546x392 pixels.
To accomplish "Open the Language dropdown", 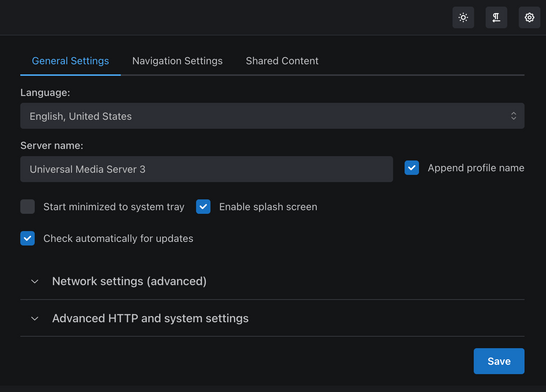I will pos(272,116).
